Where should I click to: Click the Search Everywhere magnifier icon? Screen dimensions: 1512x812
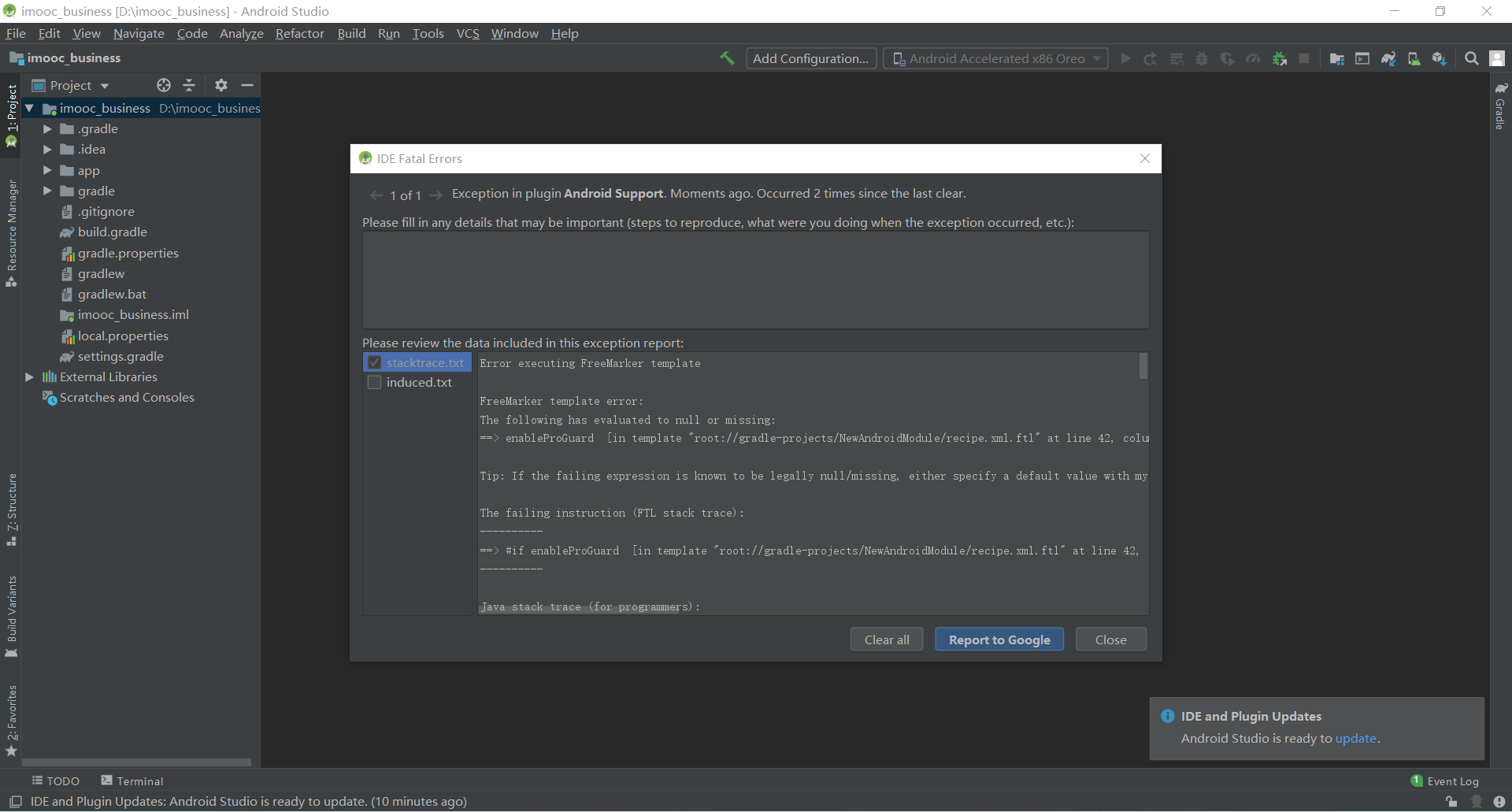point(1471,58)
